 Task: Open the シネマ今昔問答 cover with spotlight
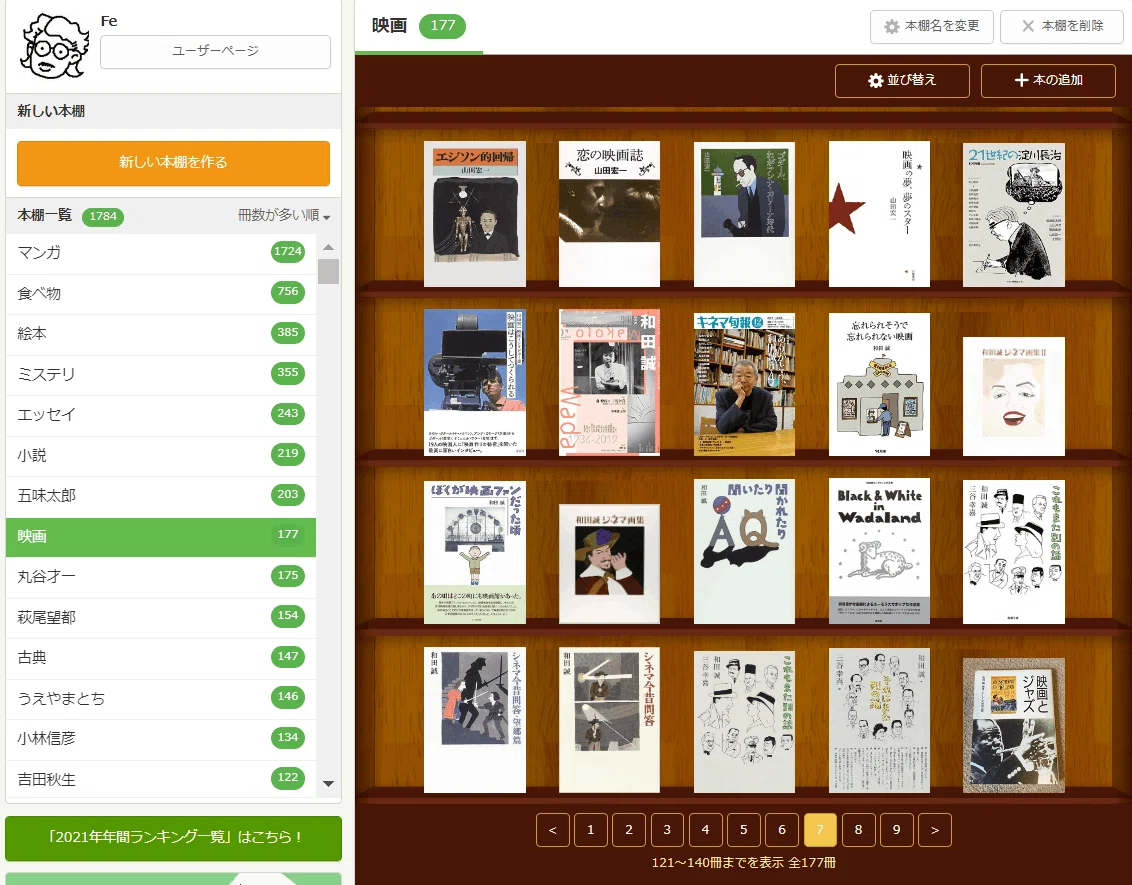[609, 720]
